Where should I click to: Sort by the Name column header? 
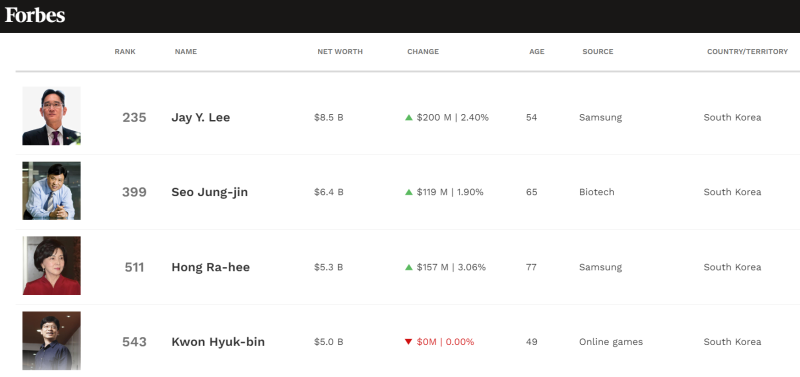(186, 52)
